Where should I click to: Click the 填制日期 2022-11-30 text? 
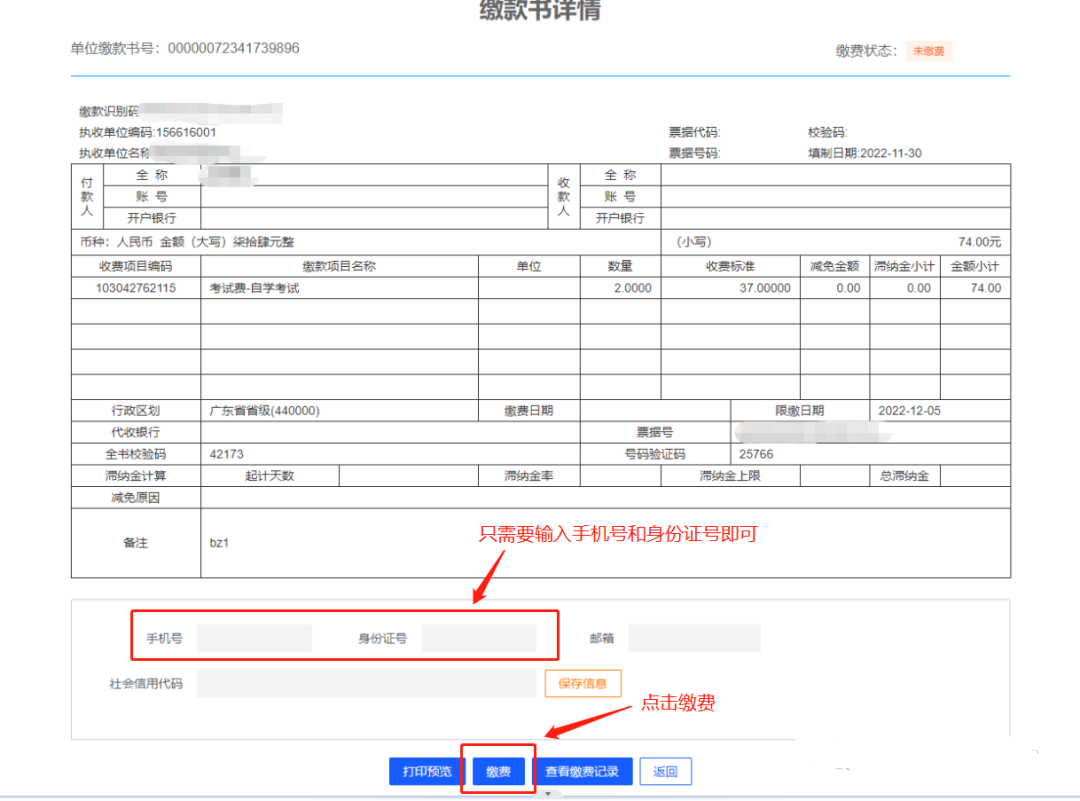865,153
